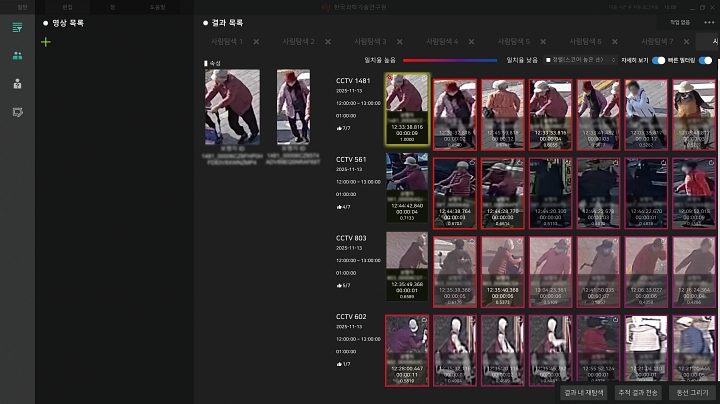Open the 편집 menu in top bar
Image resolution: width=720 pixels, height=404 pixels.
click(67, 6)
